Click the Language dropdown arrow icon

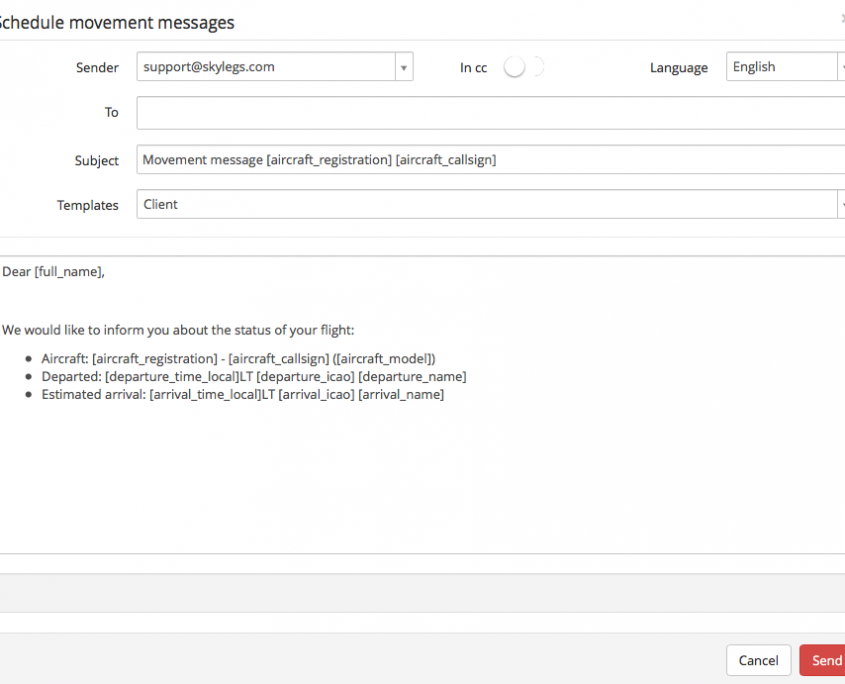point(843,66)
